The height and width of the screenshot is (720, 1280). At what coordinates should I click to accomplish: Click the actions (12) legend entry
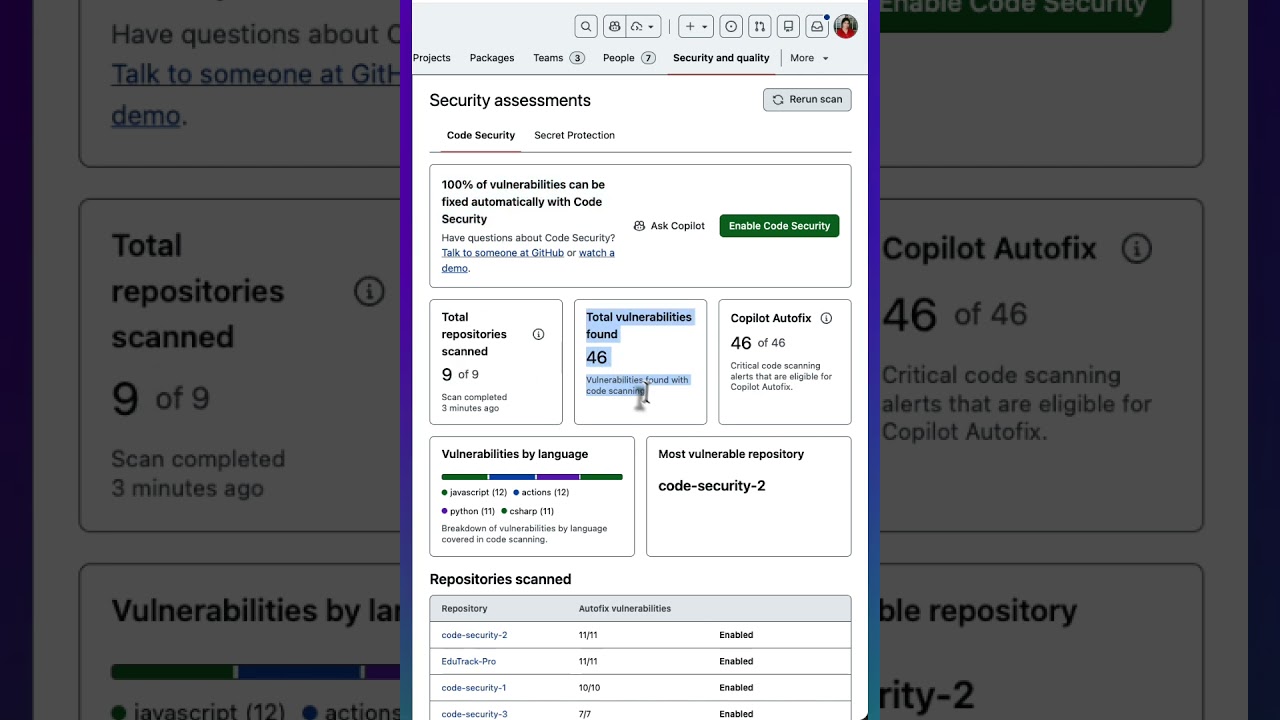pyautogui.click(x=541, y=492)
